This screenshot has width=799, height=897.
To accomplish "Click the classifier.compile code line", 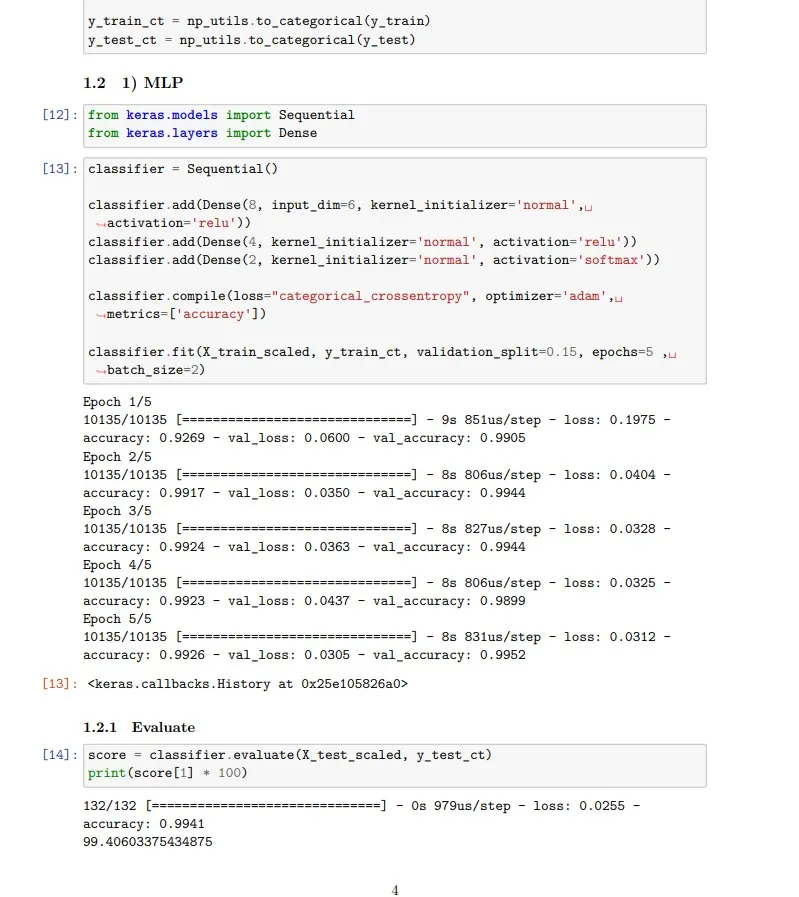I will [350, 296].
